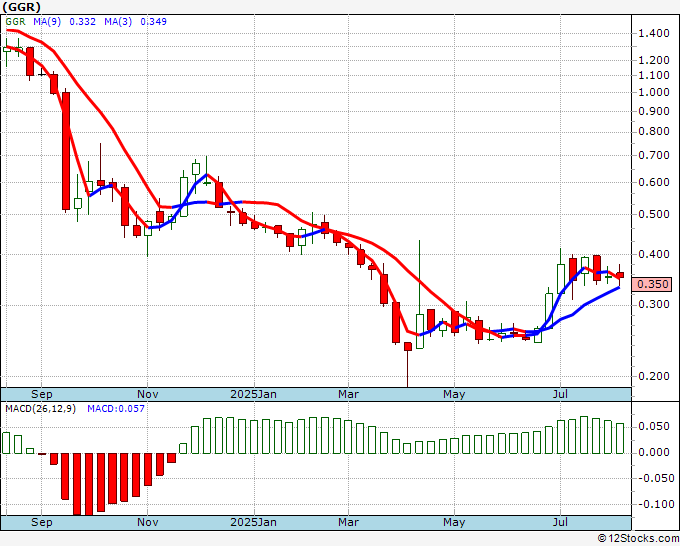
Task: Click Mar on the MACD time axis
Action: pos(348,522)
